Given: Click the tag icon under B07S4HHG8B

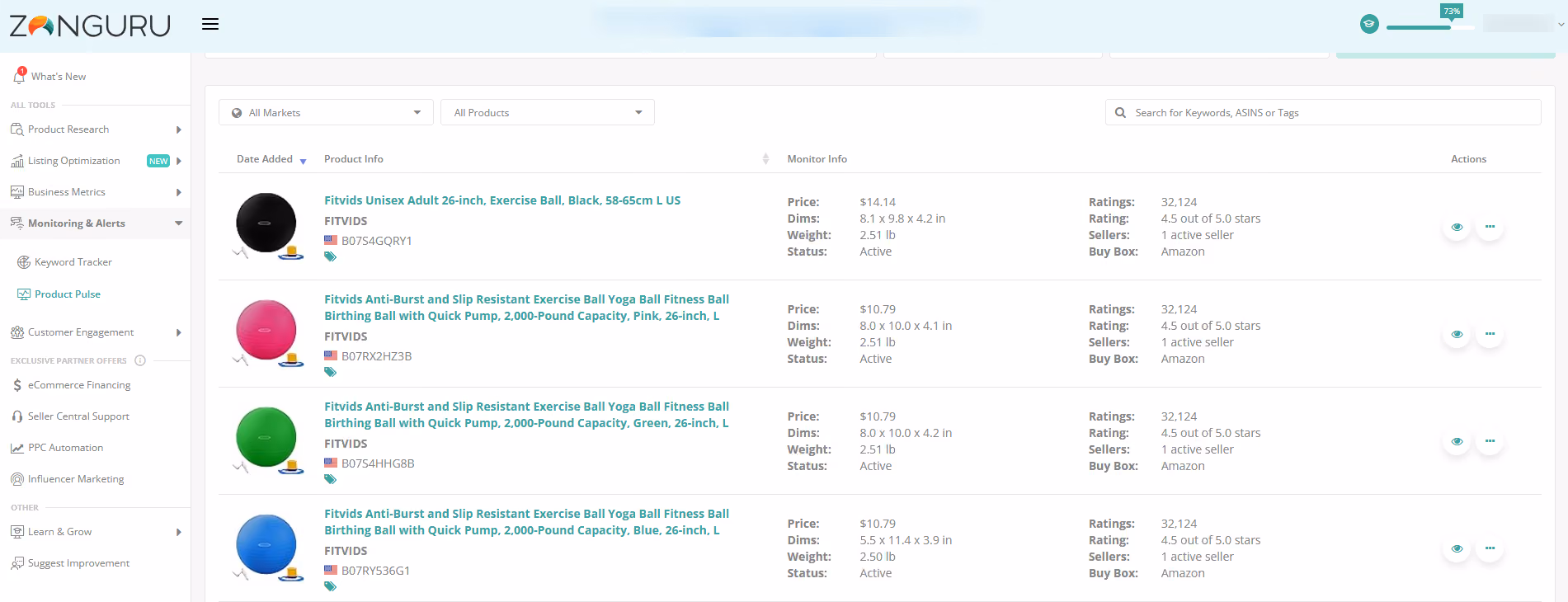Looking at the screenshot, I should point(330,480).
